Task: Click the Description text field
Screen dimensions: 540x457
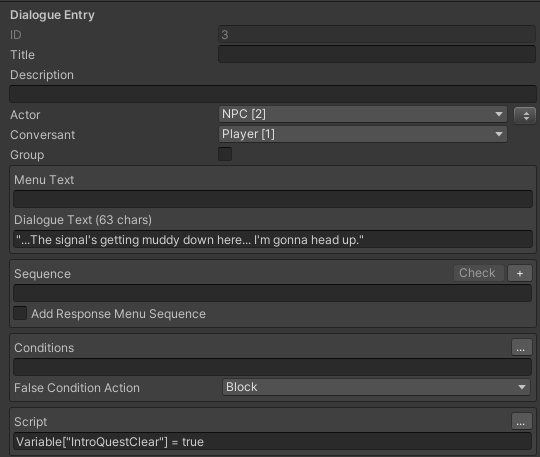Action: pyautogui.click(x=273, y=94)
